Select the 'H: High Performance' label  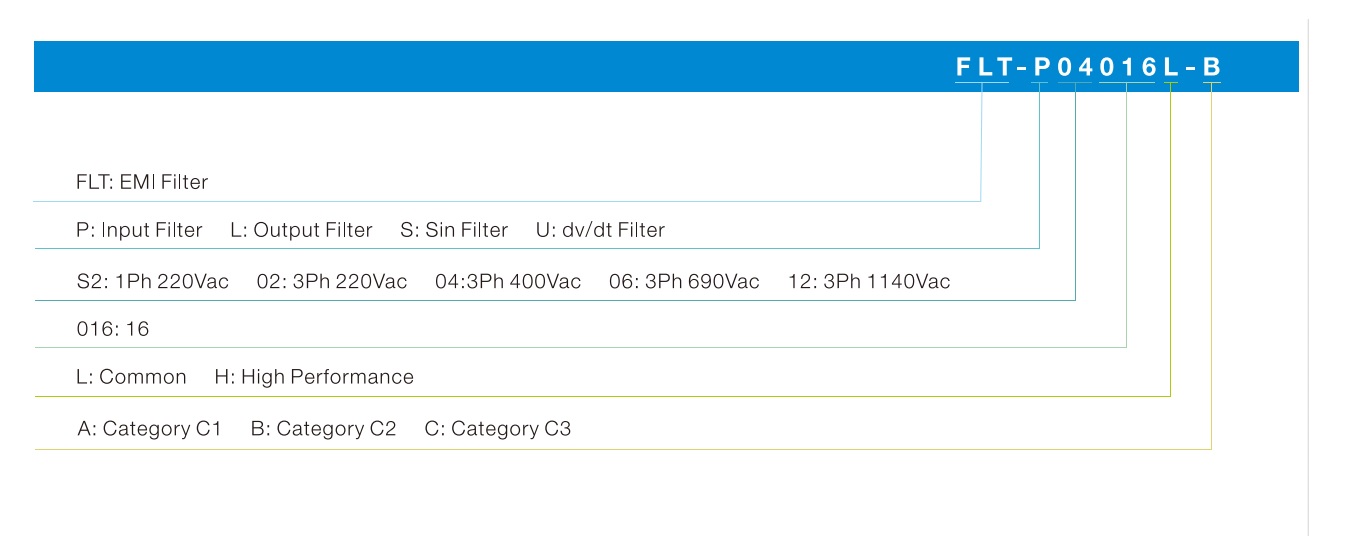pos(314,377)
